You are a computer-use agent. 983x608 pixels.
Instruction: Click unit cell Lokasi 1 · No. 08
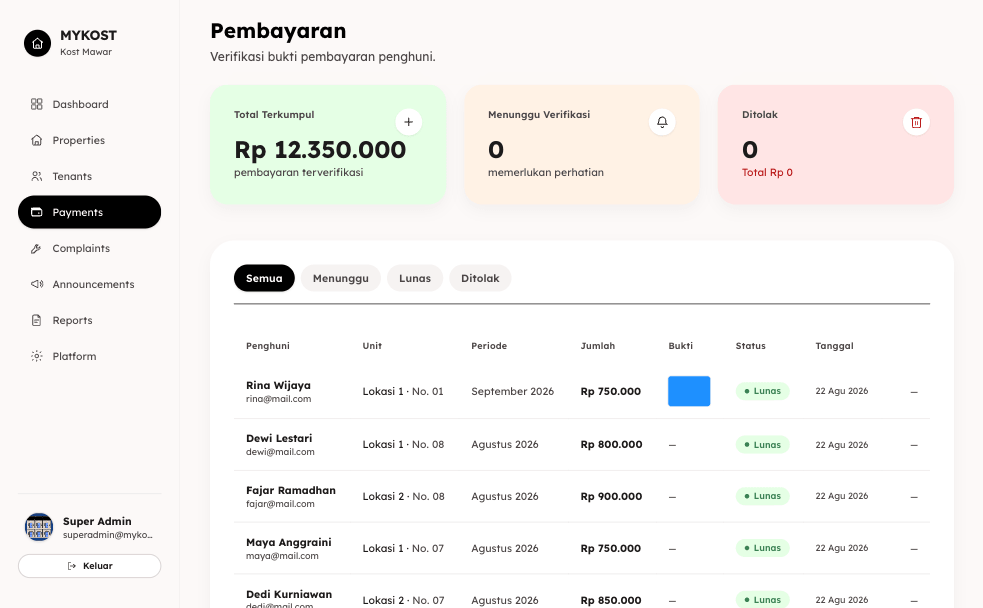(403, 444)
